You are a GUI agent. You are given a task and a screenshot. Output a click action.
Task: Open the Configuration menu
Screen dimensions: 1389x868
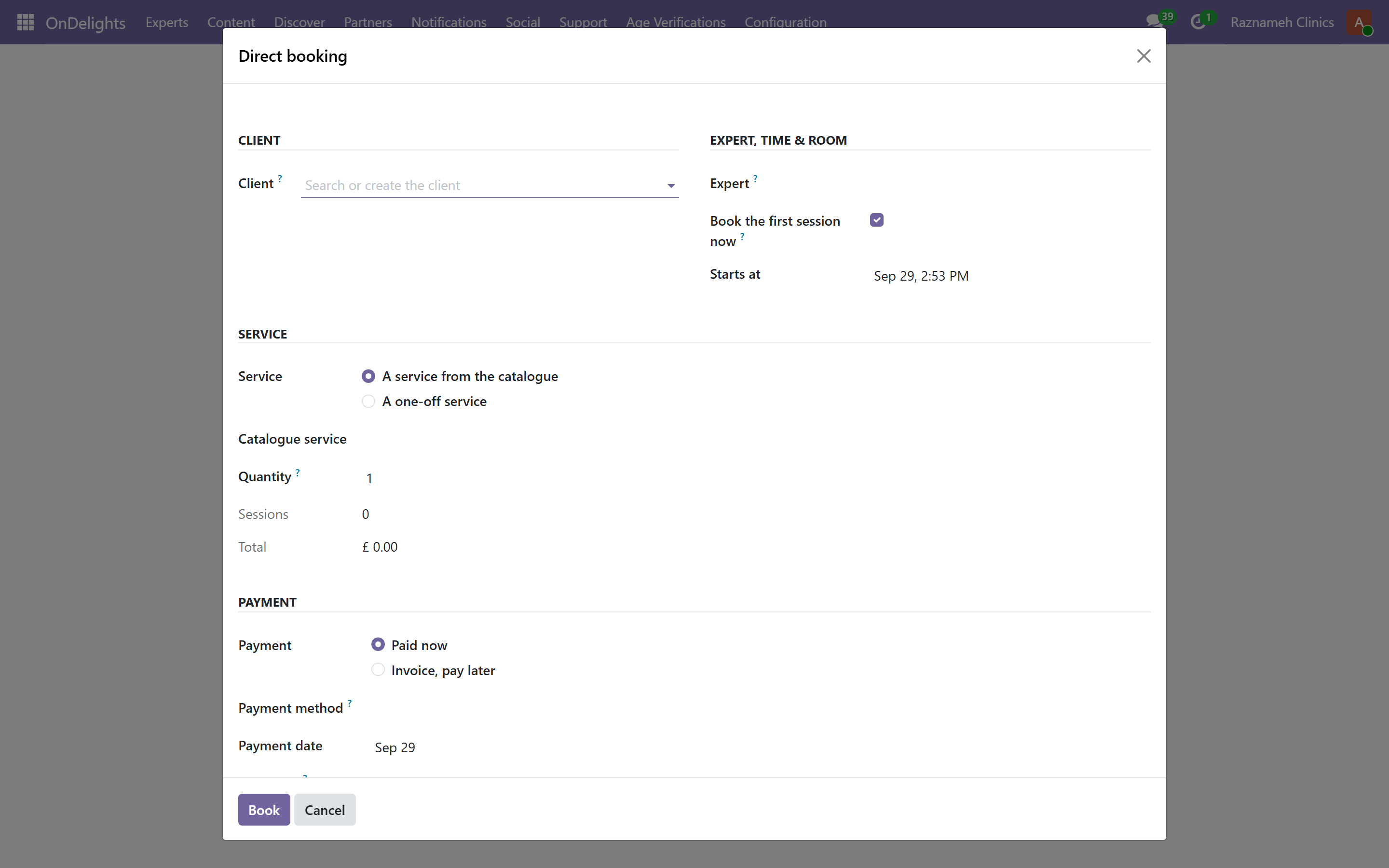pyautogui.click(x=785, y=22)
